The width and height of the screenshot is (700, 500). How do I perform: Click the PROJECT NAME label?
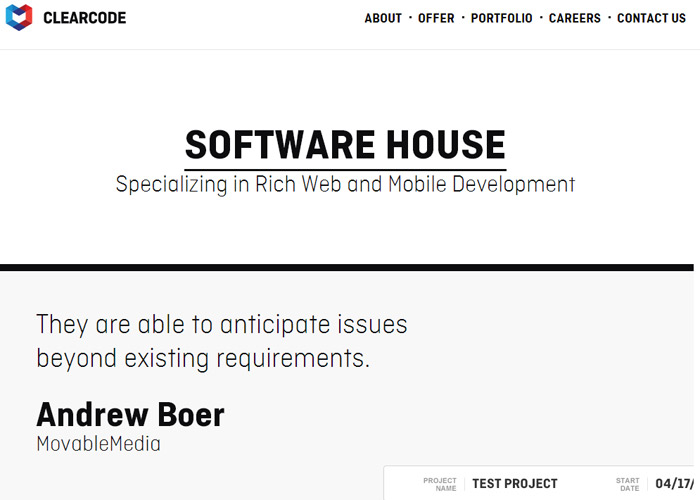click(440, 484)
